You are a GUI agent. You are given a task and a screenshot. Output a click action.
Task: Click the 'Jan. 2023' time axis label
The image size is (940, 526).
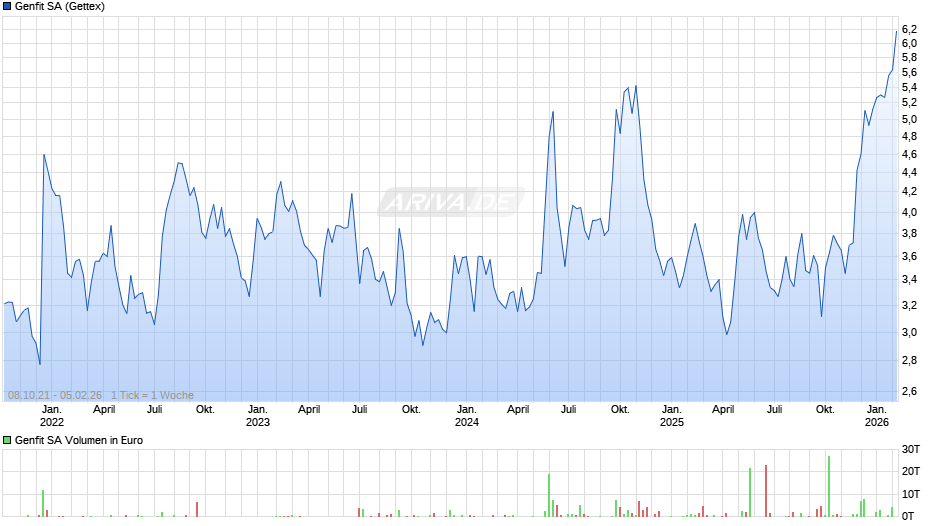point(258,416)
